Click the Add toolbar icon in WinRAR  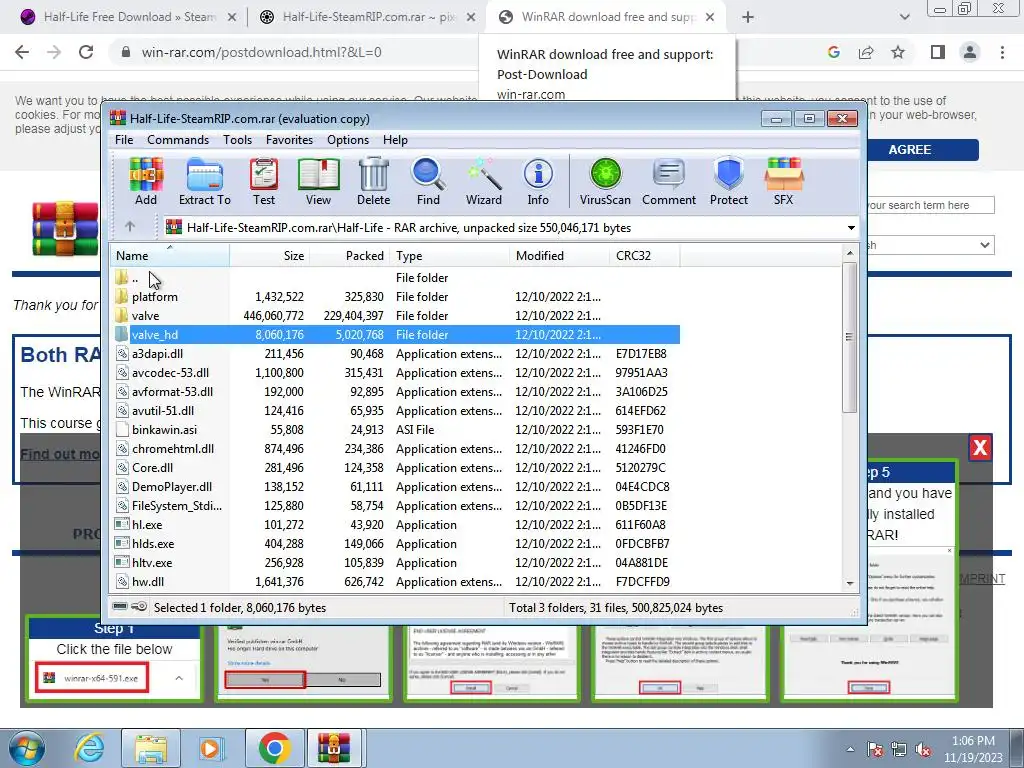coord(146,182)
